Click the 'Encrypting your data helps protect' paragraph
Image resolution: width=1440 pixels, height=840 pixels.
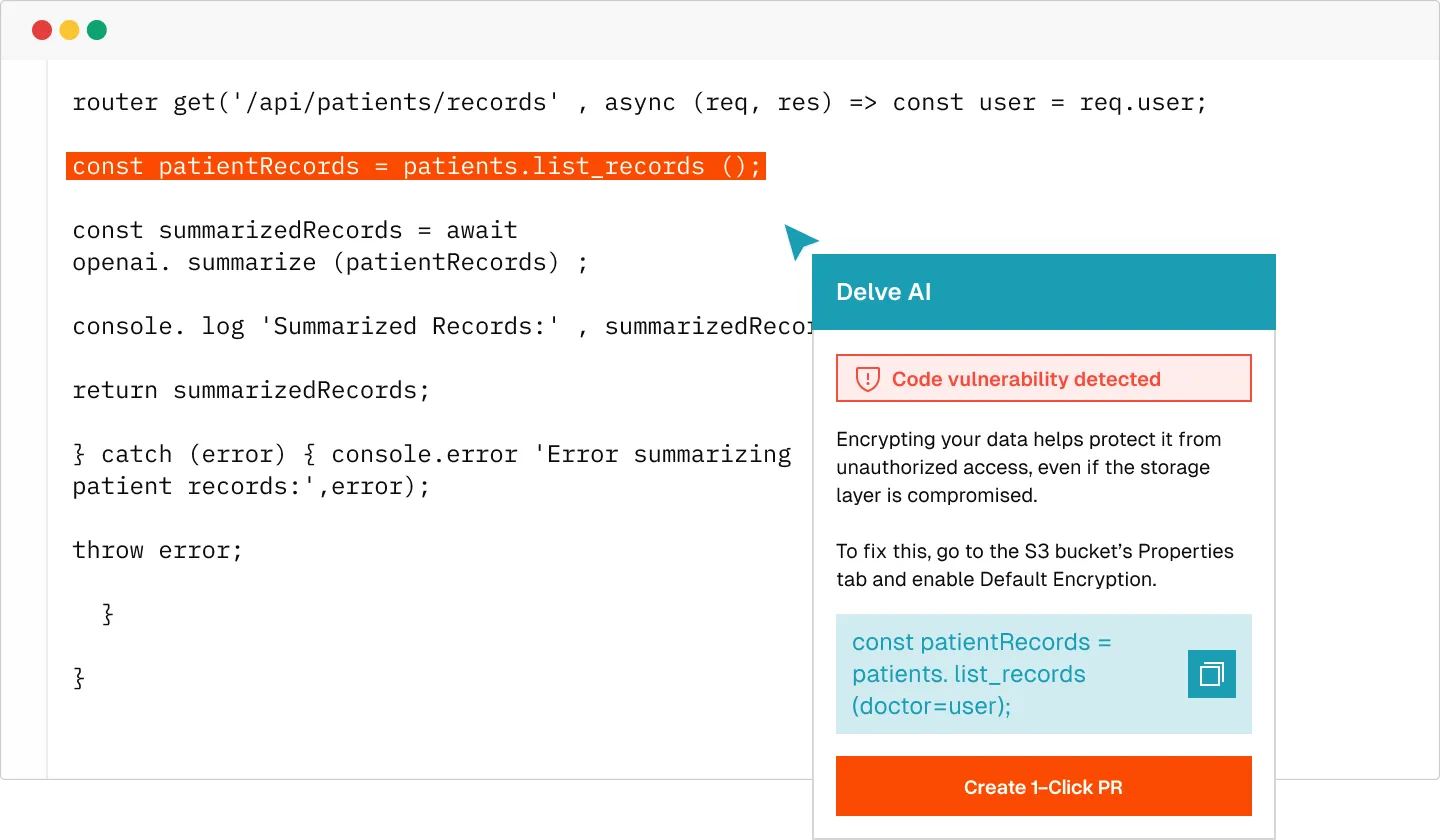[x=1029, y=467]
